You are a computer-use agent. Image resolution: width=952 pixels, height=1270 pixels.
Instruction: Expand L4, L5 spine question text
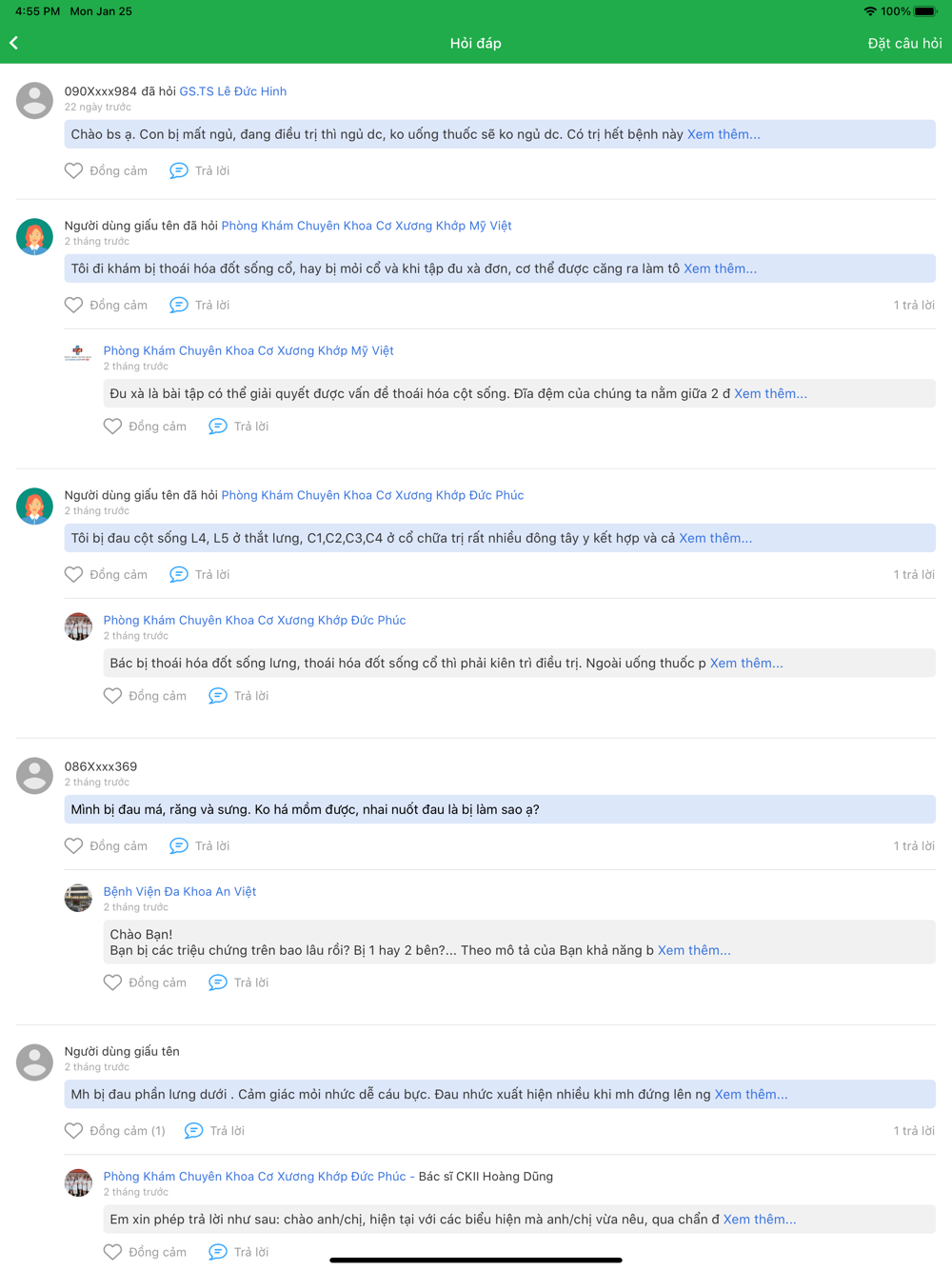(715, 538)
